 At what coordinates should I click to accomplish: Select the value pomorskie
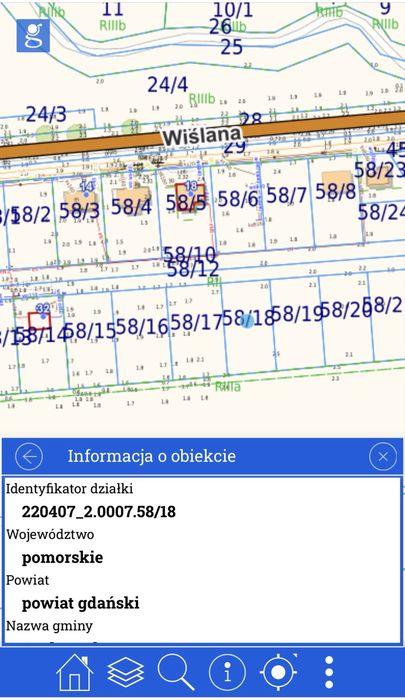point(63,558)
